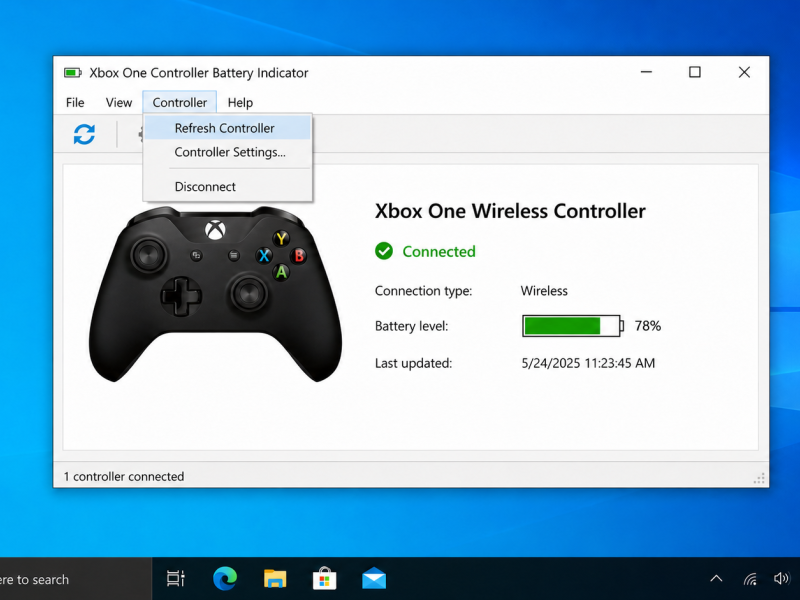Screen dimensions: 800x600
Task: Launch Microsoft Edge from the taskbar
Action: pos(225,579)
